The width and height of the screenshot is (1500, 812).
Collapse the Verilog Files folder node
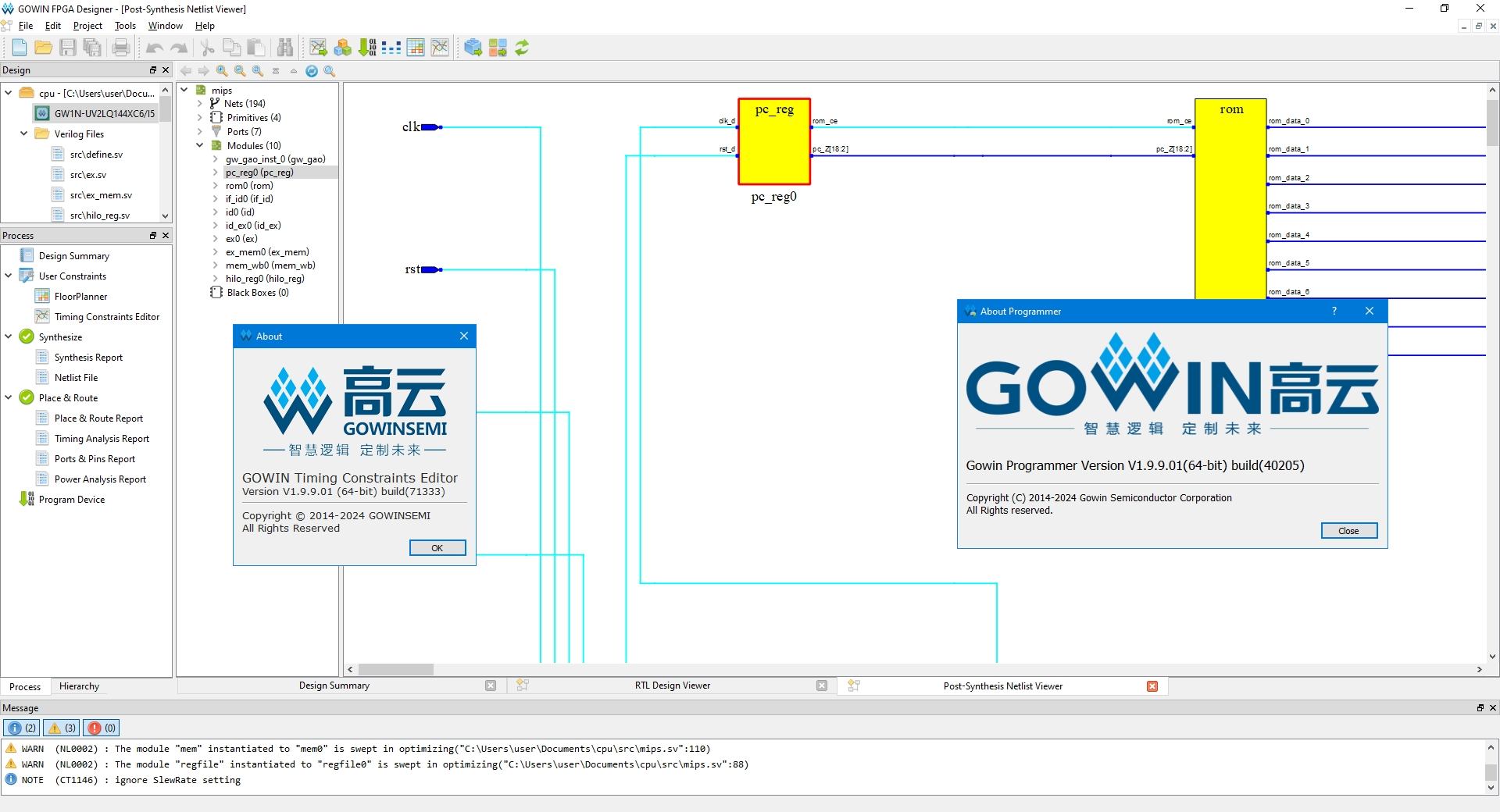[x=23, y=134]
